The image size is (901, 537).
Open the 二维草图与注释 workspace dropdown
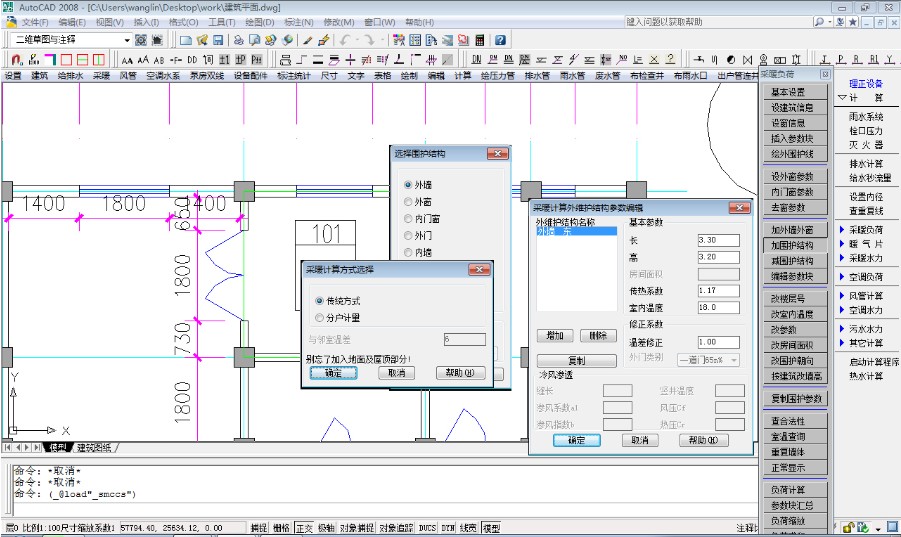[x=126, y=40]
